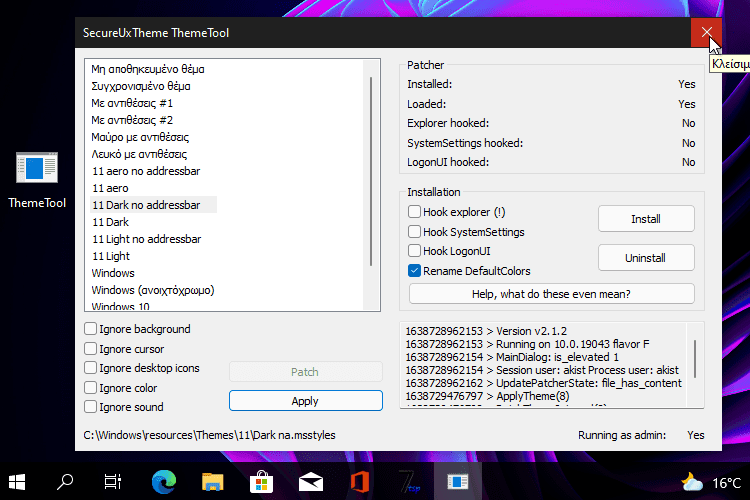Open taskbar search magnifier

click(x=65, y=482)
